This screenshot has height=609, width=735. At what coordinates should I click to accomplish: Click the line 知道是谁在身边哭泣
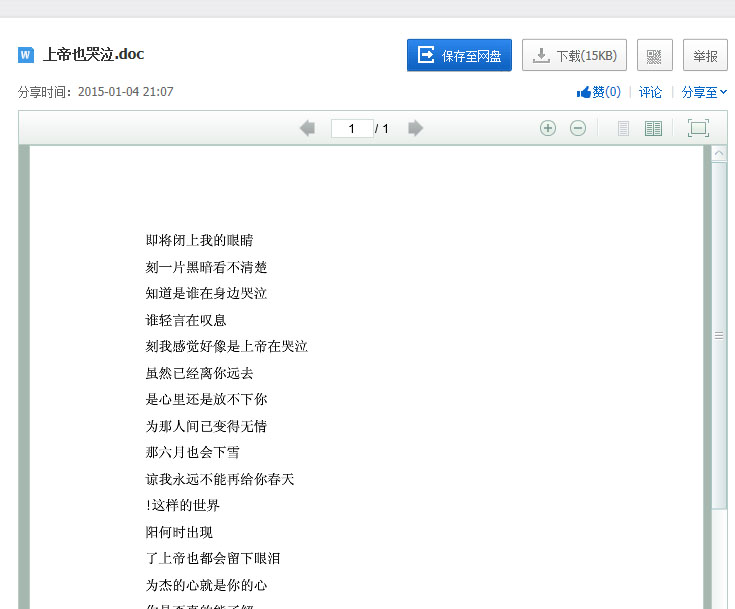click(206, 293)
